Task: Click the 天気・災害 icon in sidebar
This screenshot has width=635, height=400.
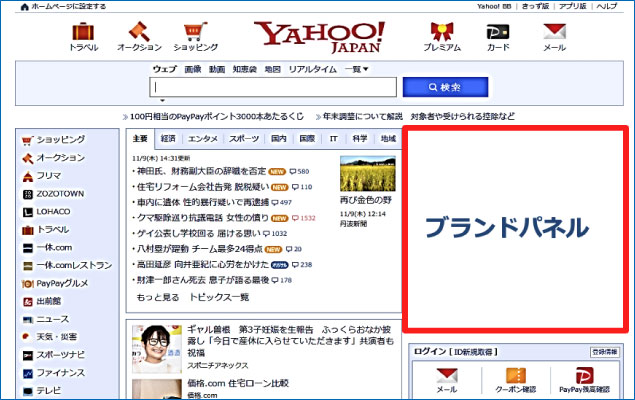Action: [x=26, y=336]
